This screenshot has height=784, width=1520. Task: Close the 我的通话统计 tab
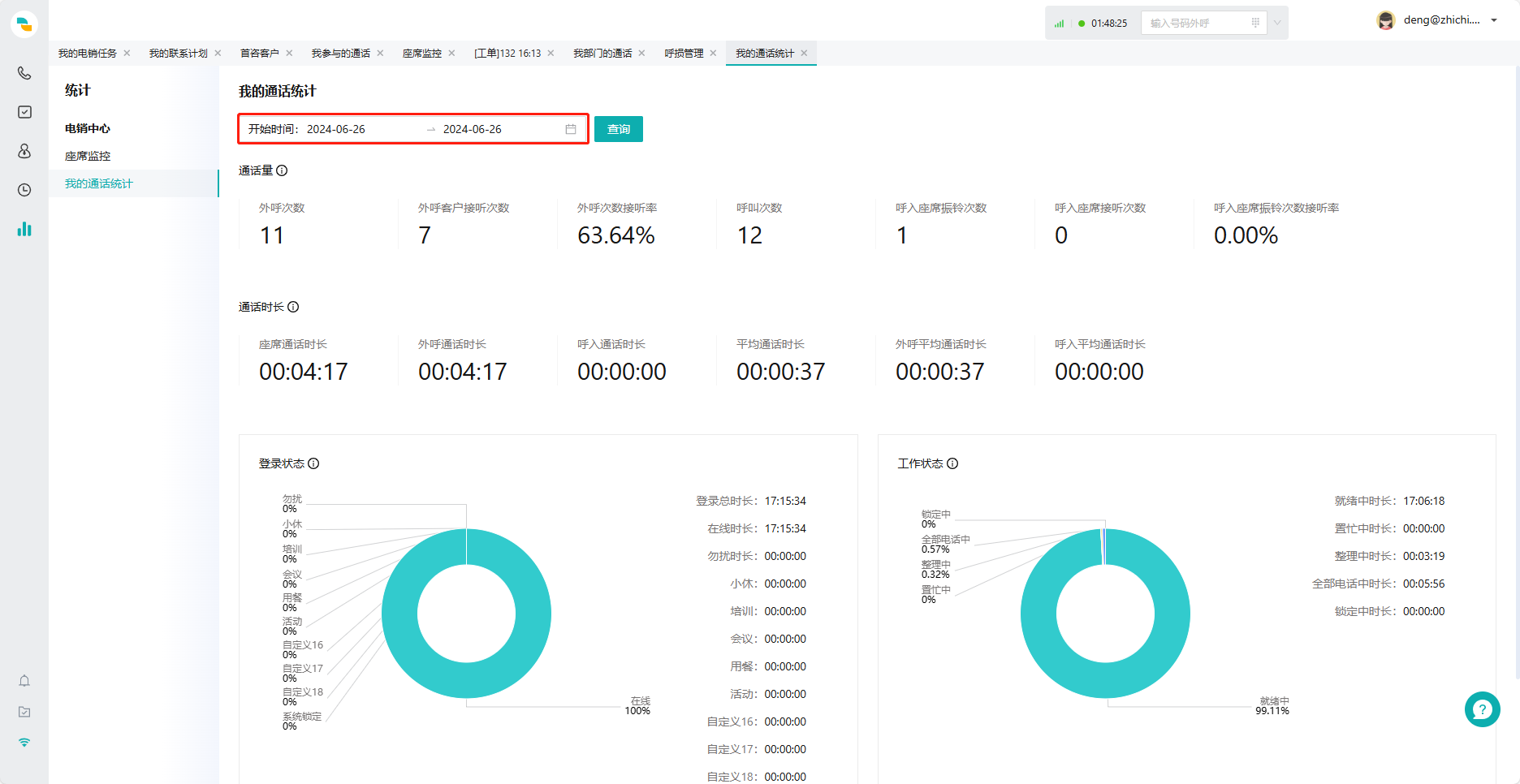point(804,53)
